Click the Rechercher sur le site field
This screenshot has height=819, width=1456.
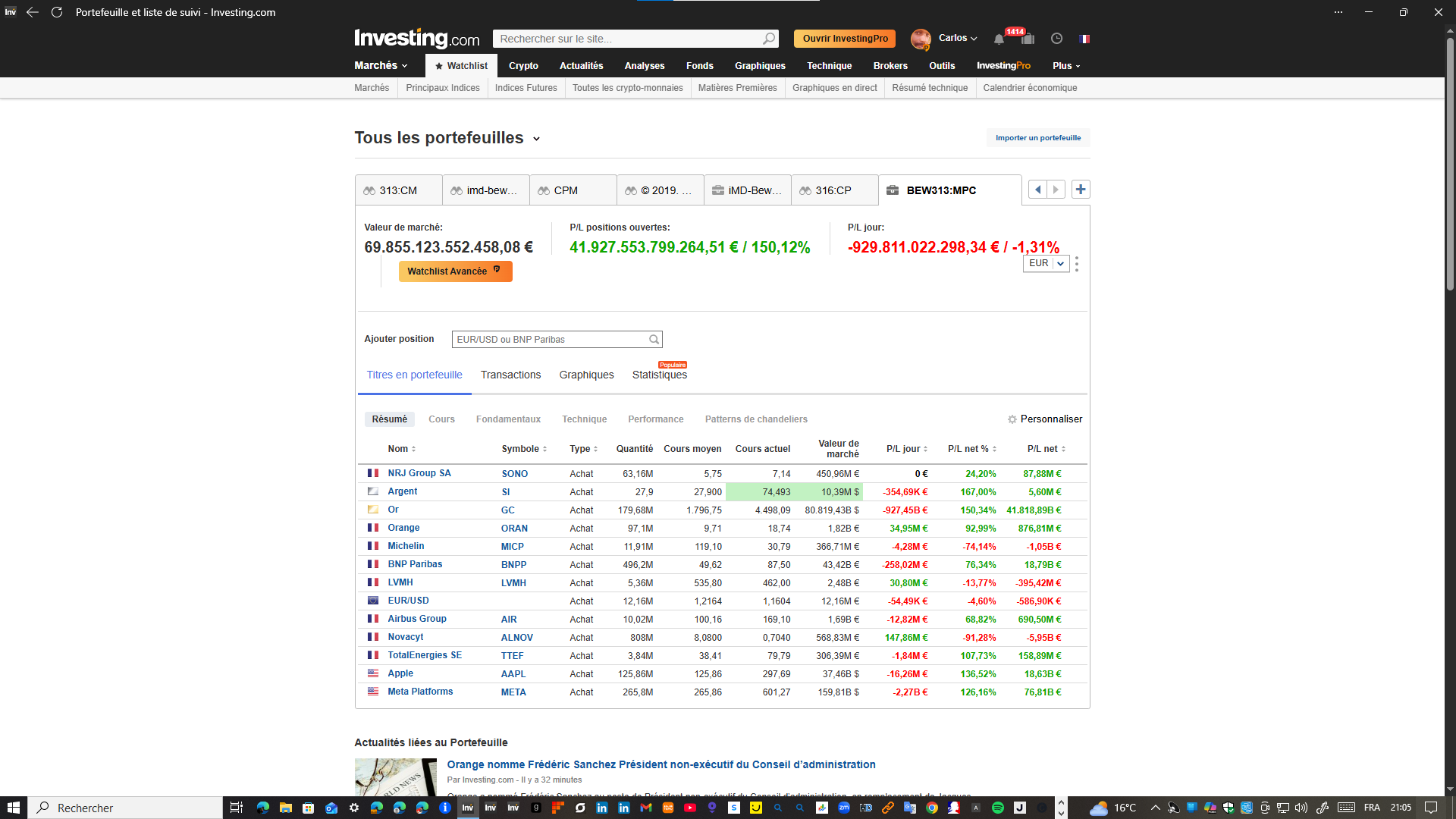[628, 39]
